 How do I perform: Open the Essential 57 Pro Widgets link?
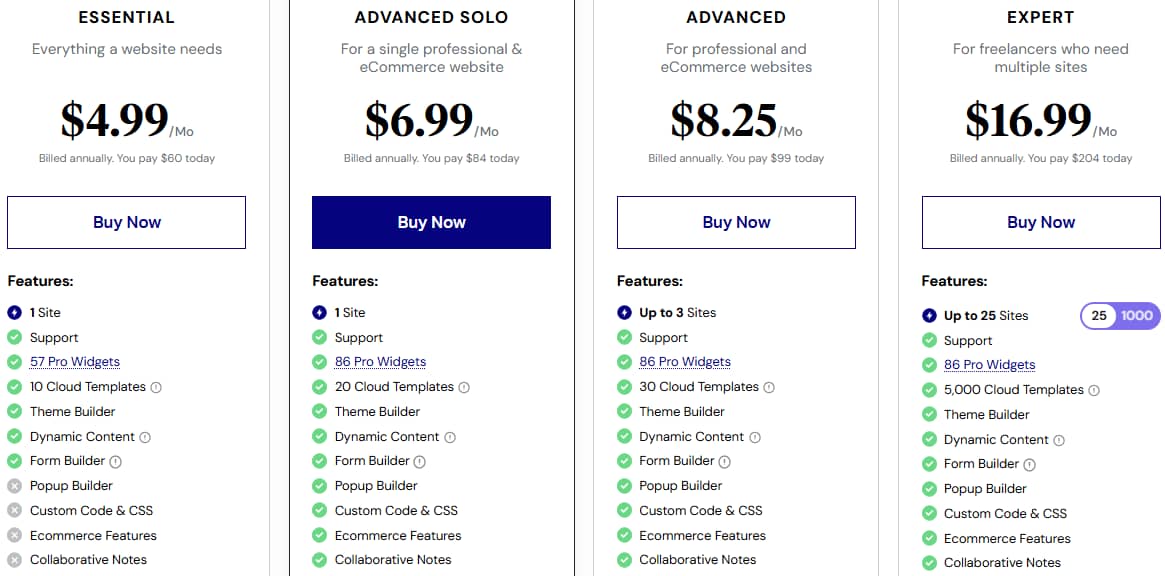coord(75,362)
